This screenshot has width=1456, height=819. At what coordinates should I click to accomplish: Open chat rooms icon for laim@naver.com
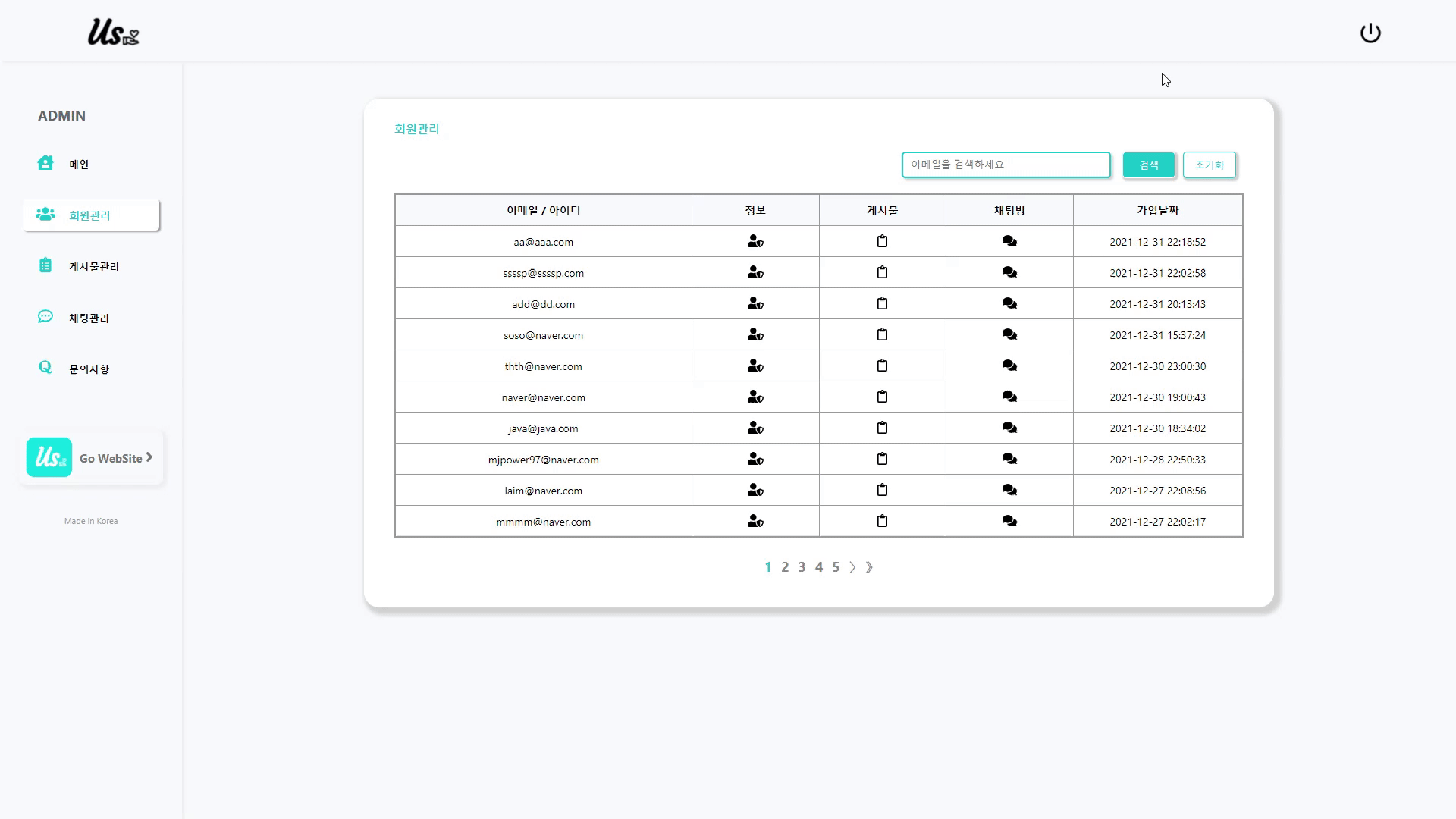click(x=1009, y=490)
